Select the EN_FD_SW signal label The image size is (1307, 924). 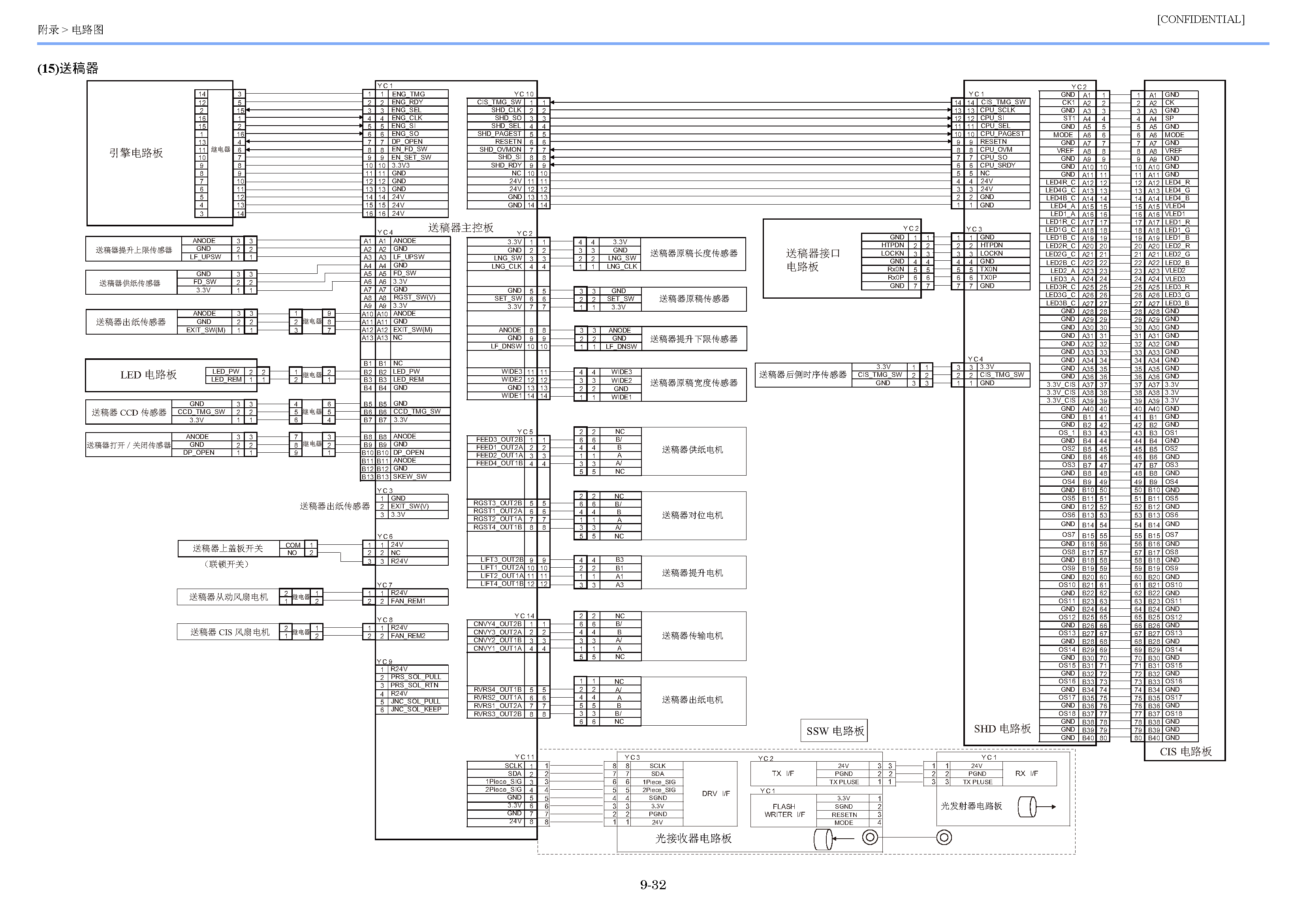(x=409, y=149)
